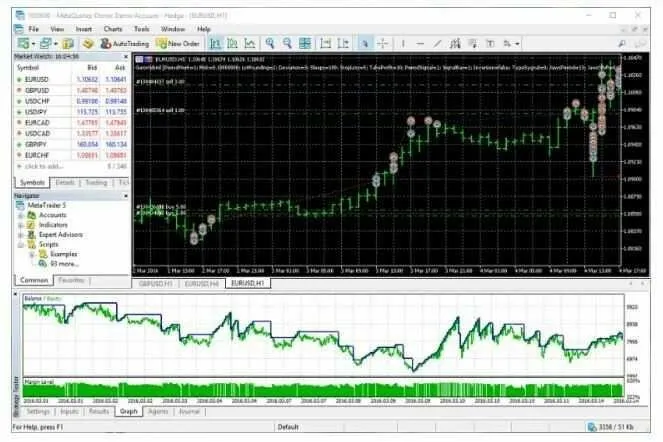Toggle the chart shift icon

(343, 43)
